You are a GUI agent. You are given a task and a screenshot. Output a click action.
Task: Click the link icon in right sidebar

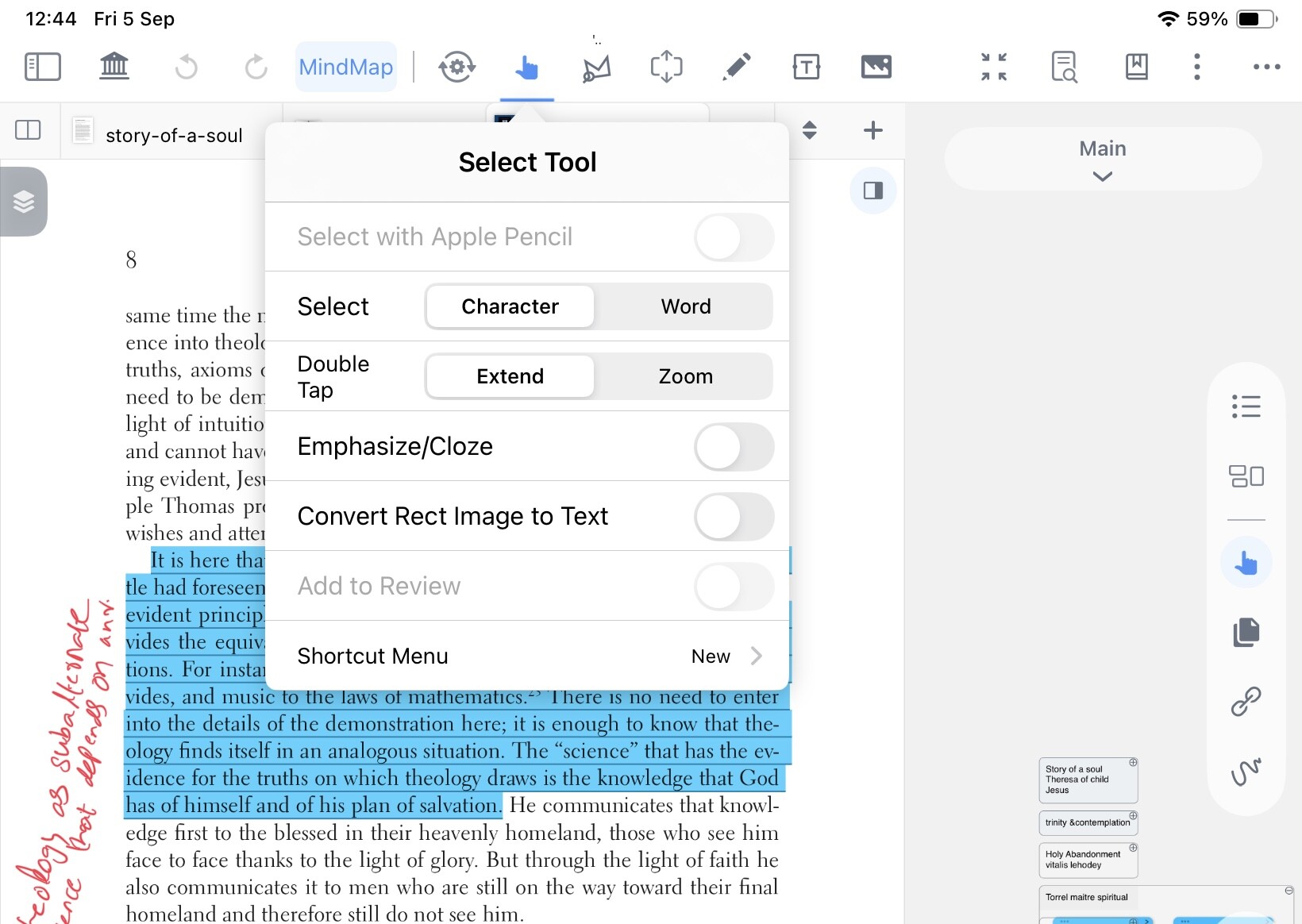[x=1246, y=702]
